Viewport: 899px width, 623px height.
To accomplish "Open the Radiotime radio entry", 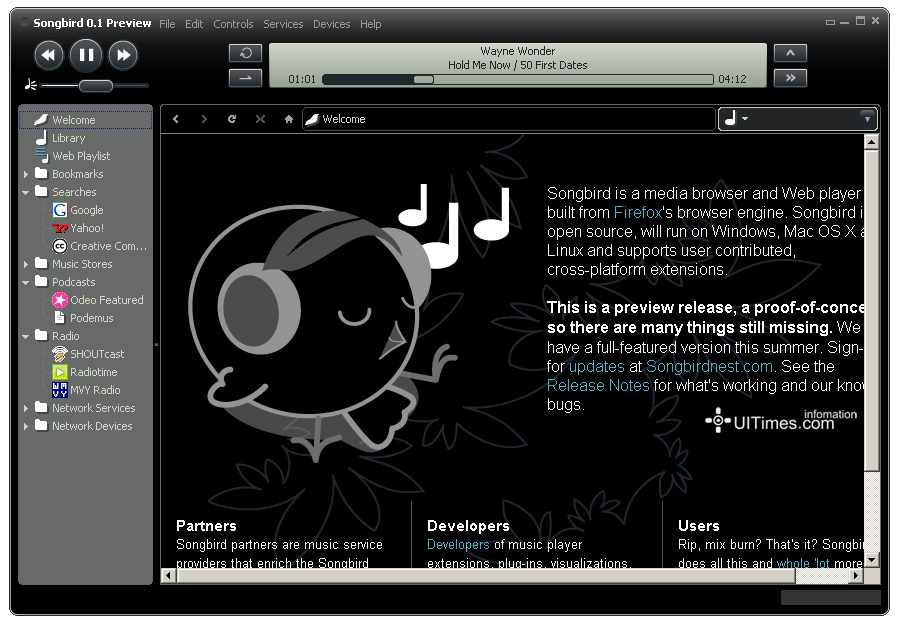I will [85, 372].
